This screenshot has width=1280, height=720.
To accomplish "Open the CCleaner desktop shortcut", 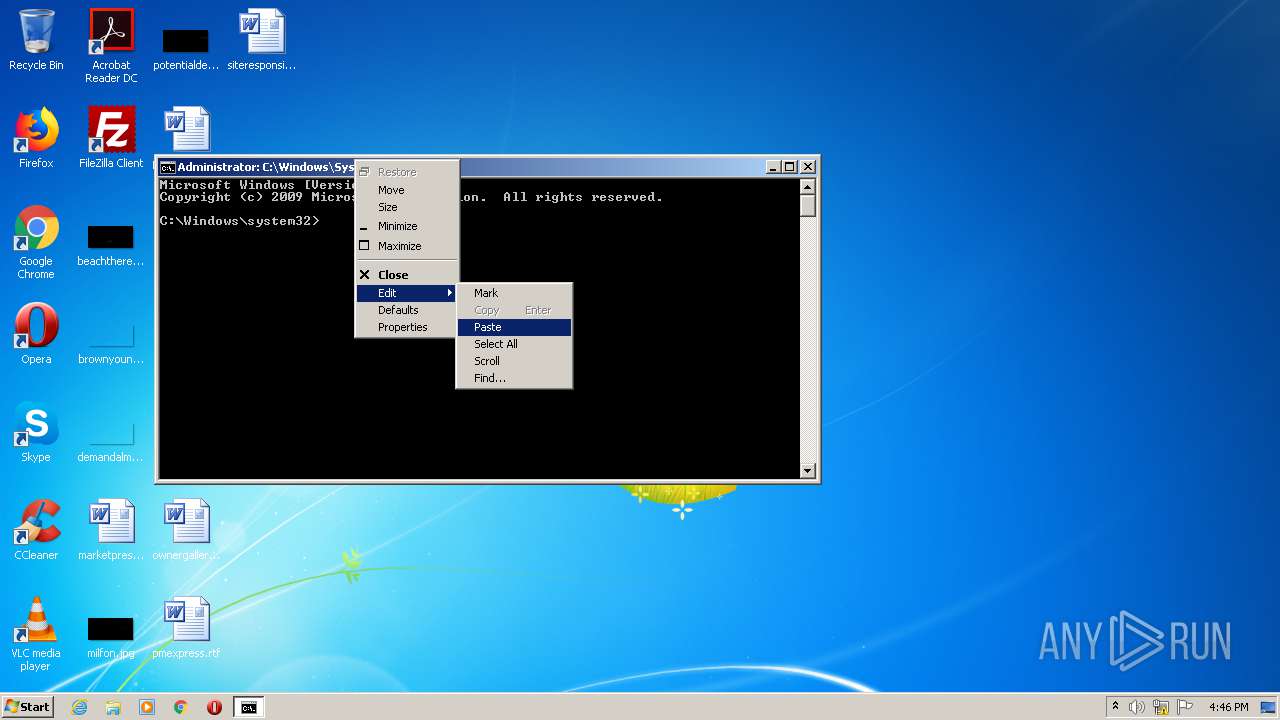I will [x=36, y=530].
